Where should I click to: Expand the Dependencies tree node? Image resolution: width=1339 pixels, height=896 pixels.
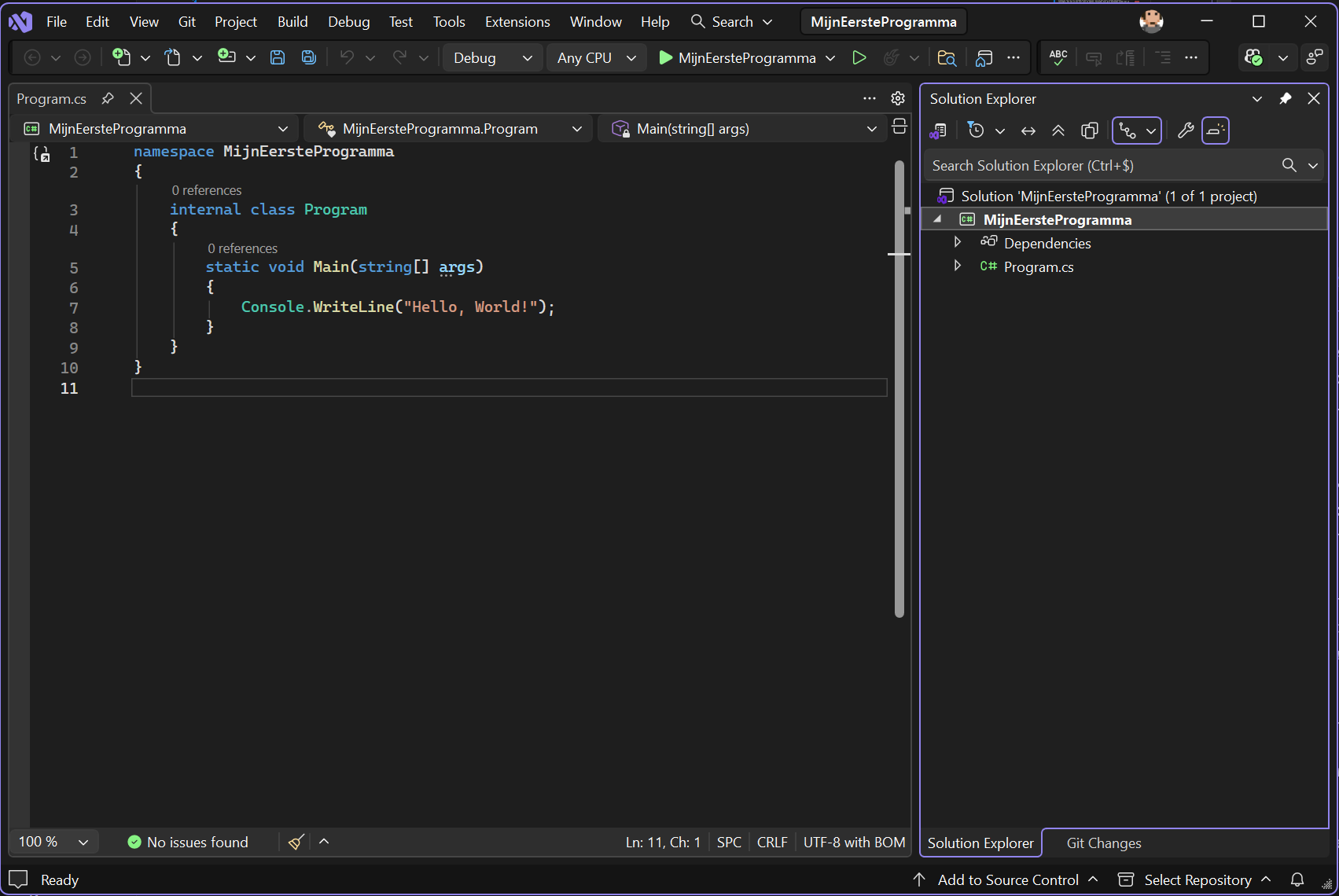click(958, 242)
